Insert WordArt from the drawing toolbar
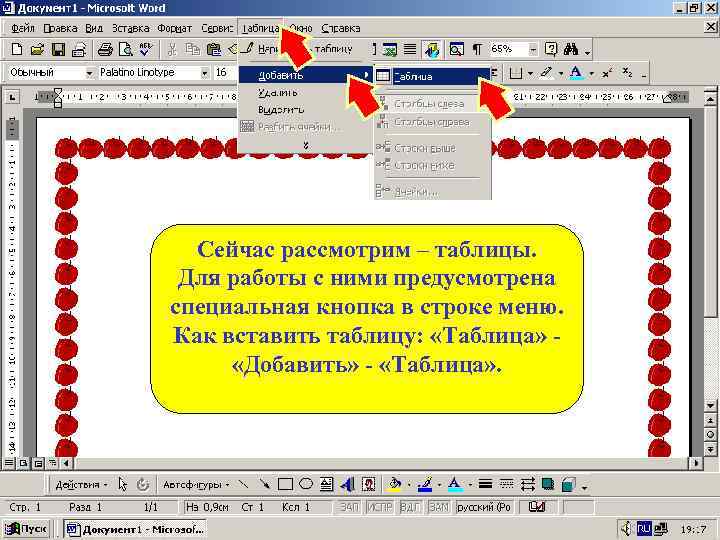 [347, 484]
